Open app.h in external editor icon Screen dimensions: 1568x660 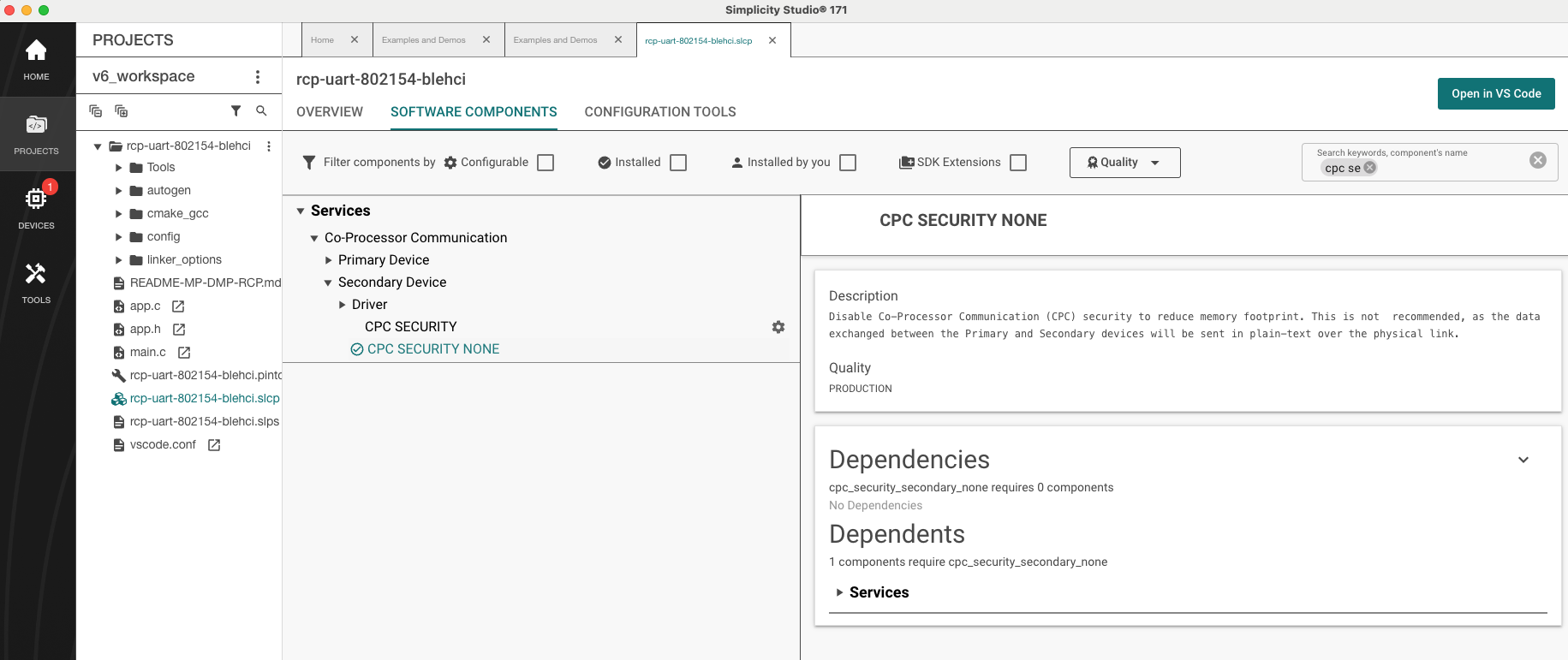coord(179,330)
